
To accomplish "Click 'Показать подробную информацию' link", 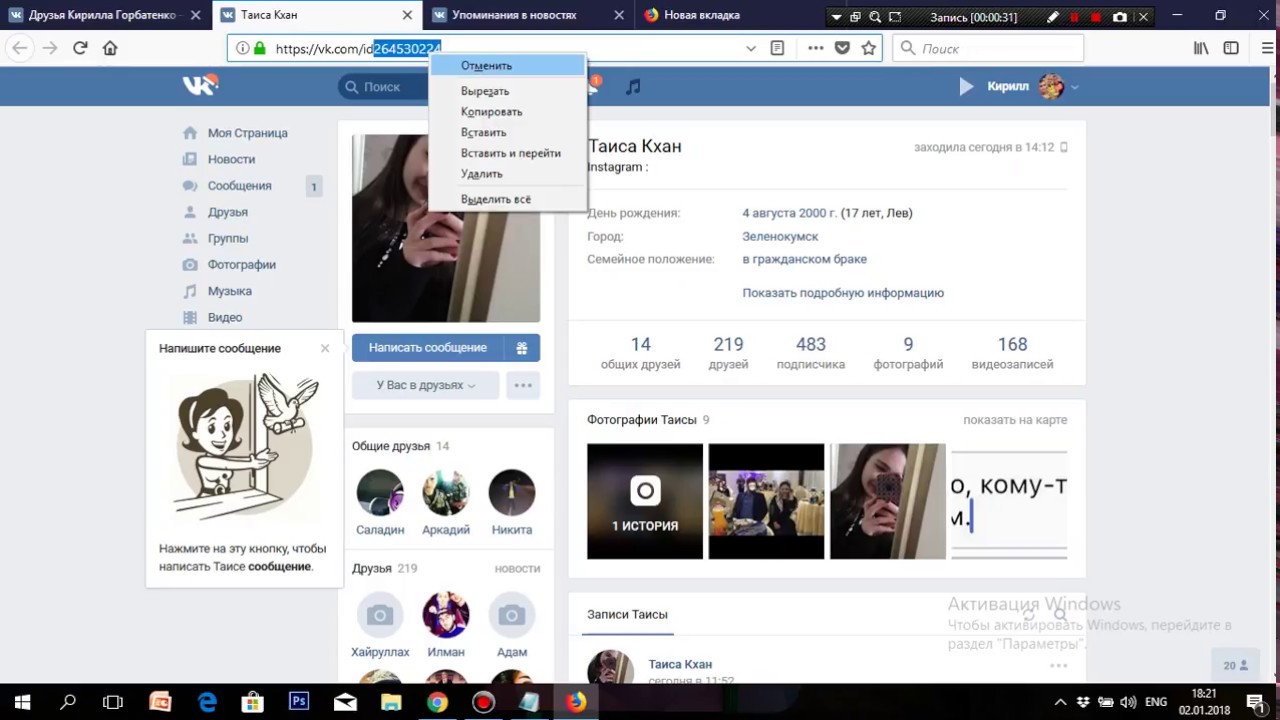I will pos(843,293).
